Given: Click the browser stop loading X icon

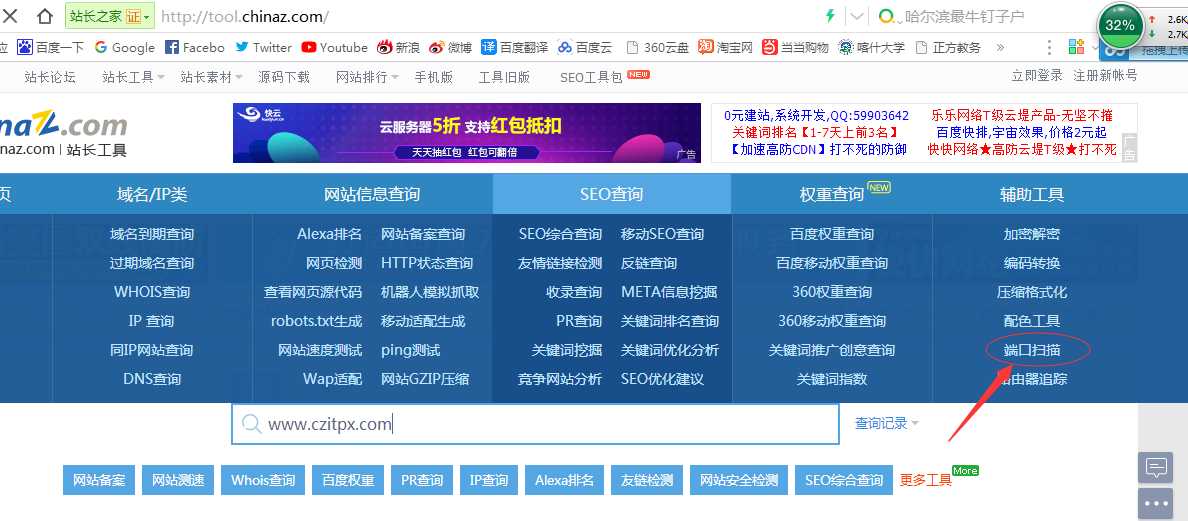Looking at the screenshot, I should pyautogui.click(x=11, y=15).
